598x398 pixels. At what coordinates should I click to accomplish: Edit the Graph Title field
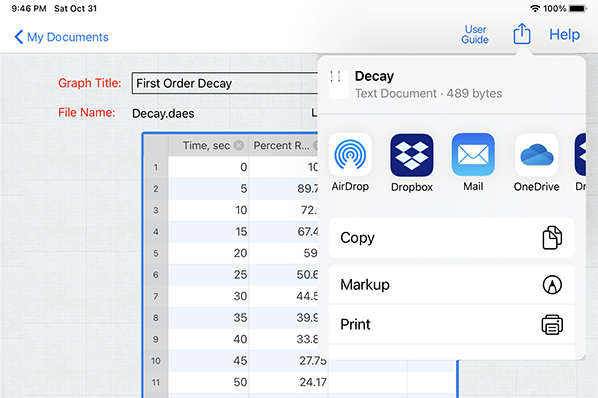click(225, 83)
